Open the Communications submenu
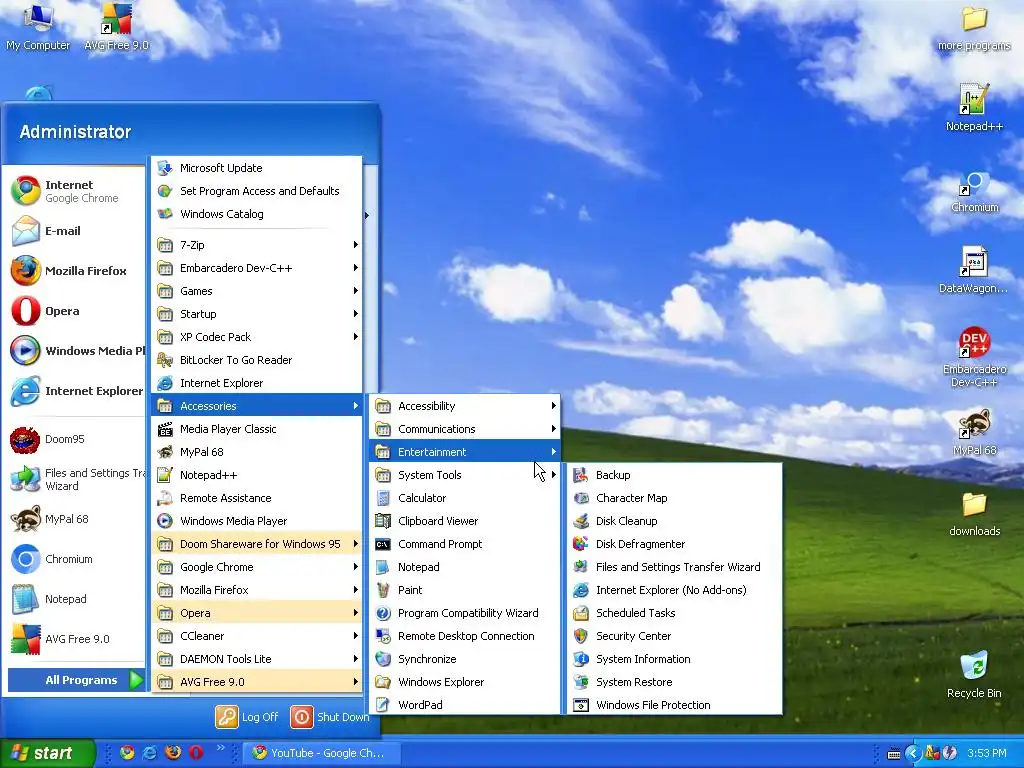The width and height of the screenshot is (1024, 768). pos(465,429)
